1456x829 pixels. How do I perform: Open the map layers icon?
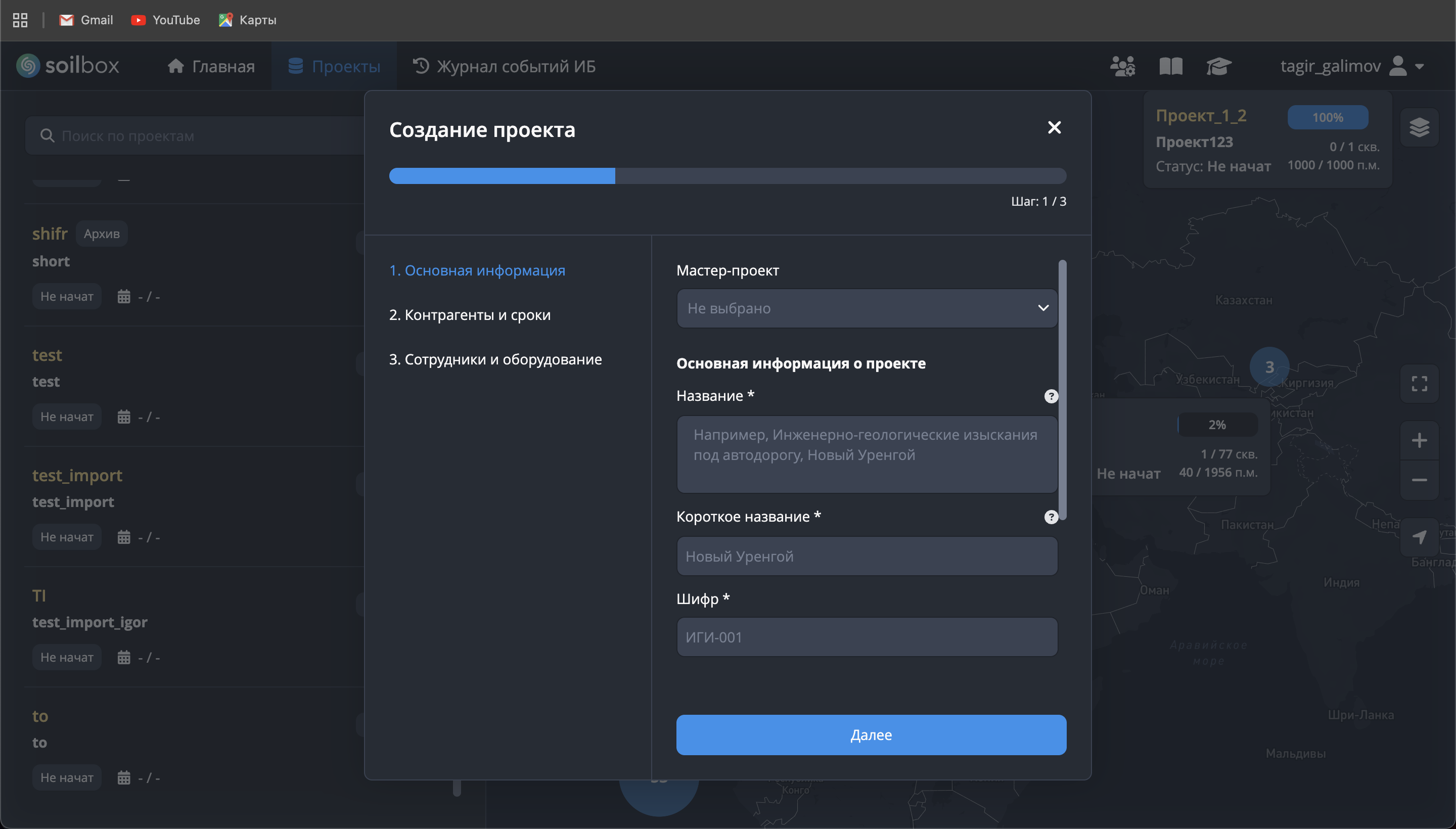tap(1419, 127)
